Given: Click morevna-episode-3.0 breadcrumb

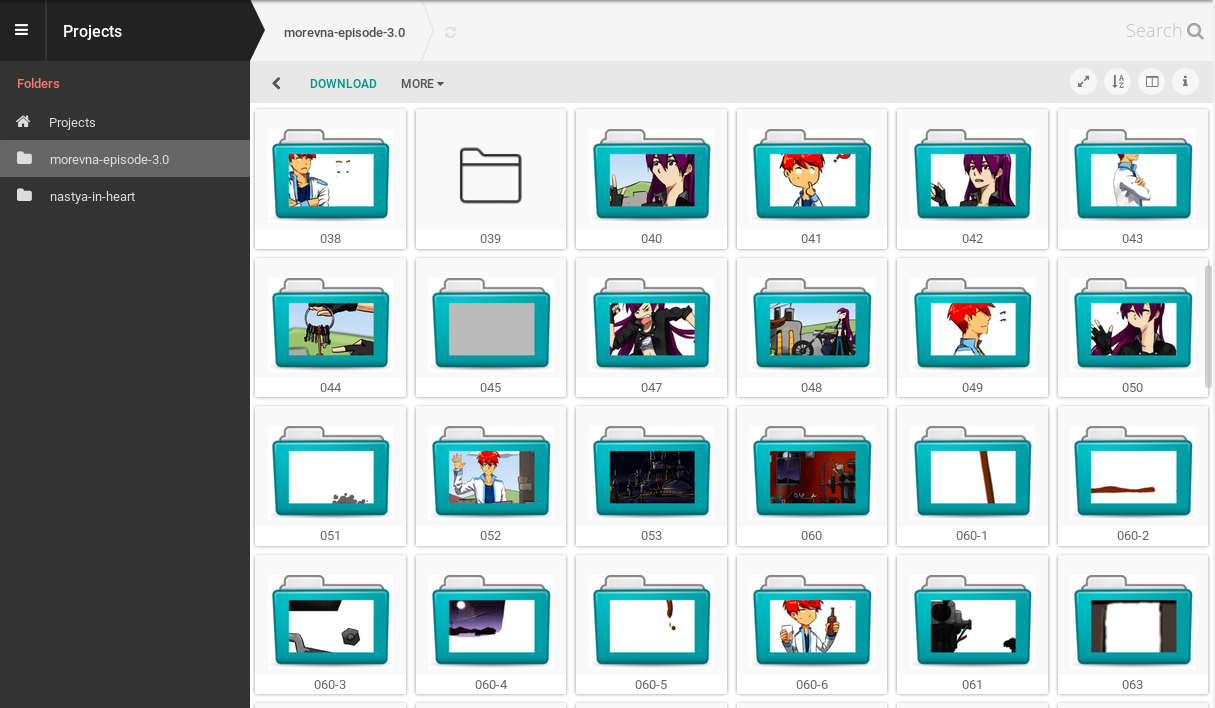Looking at the screenshot, I should 344,32.
